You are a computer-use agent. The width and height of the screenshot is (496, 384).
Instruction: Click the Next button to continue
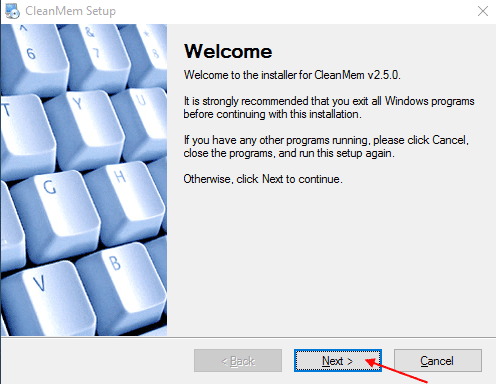[338, 360]
